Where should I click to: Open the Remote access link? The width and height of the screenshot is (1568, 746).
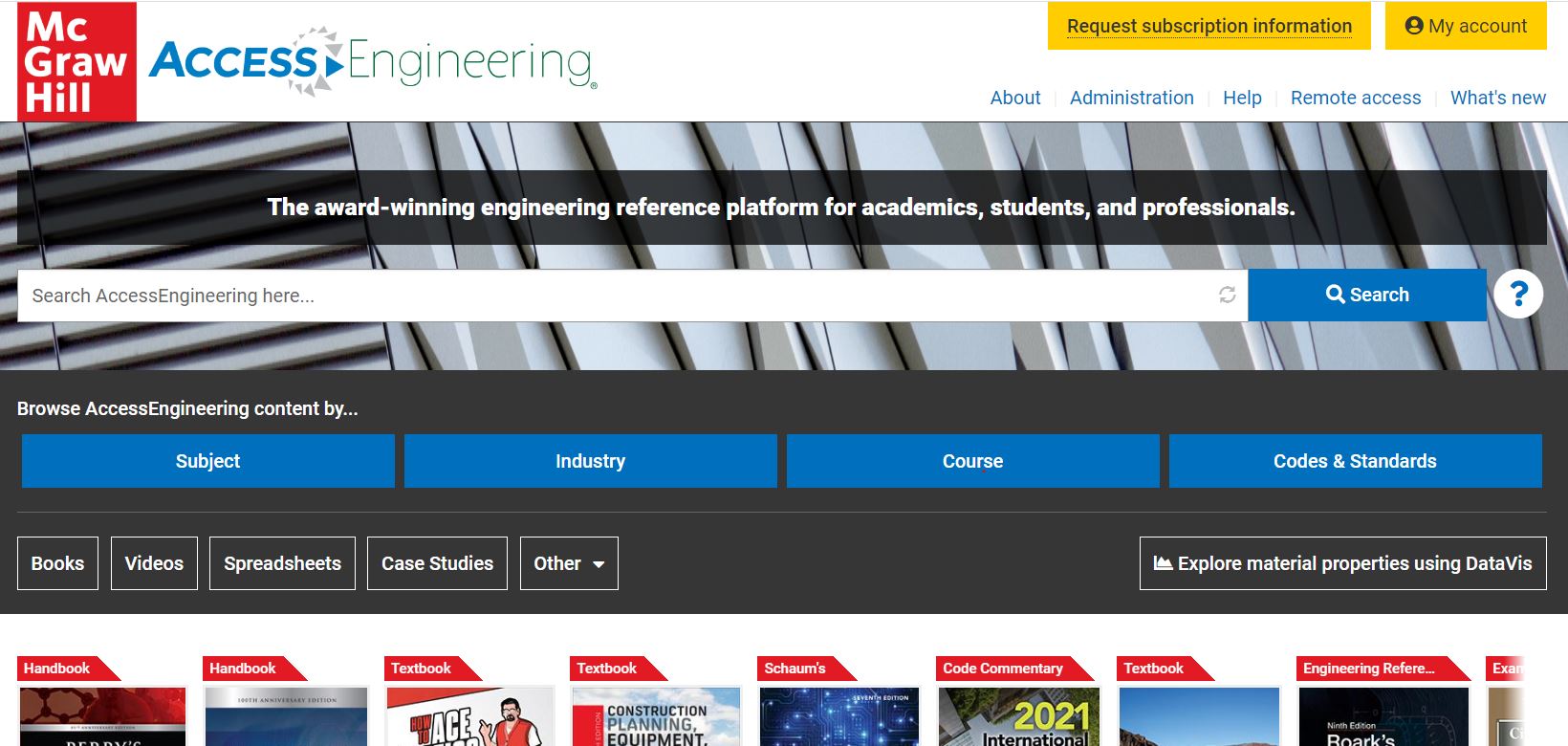(x=1355, y=98)
